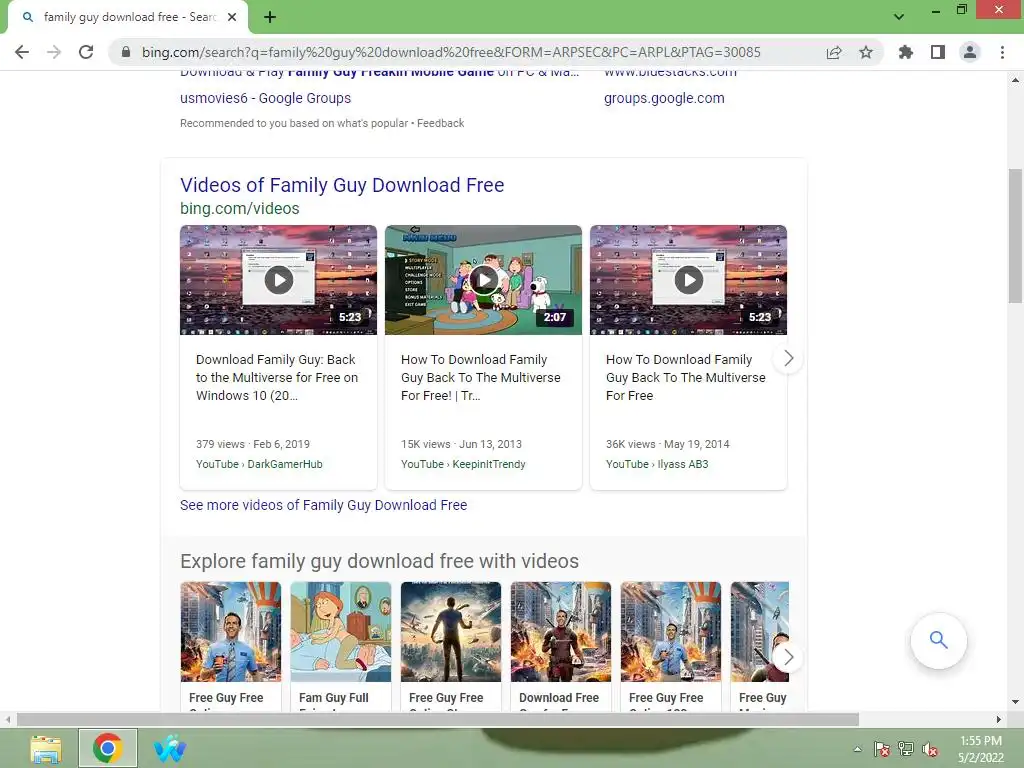Click the Feedback link
1024x768 pixels.
441,123
